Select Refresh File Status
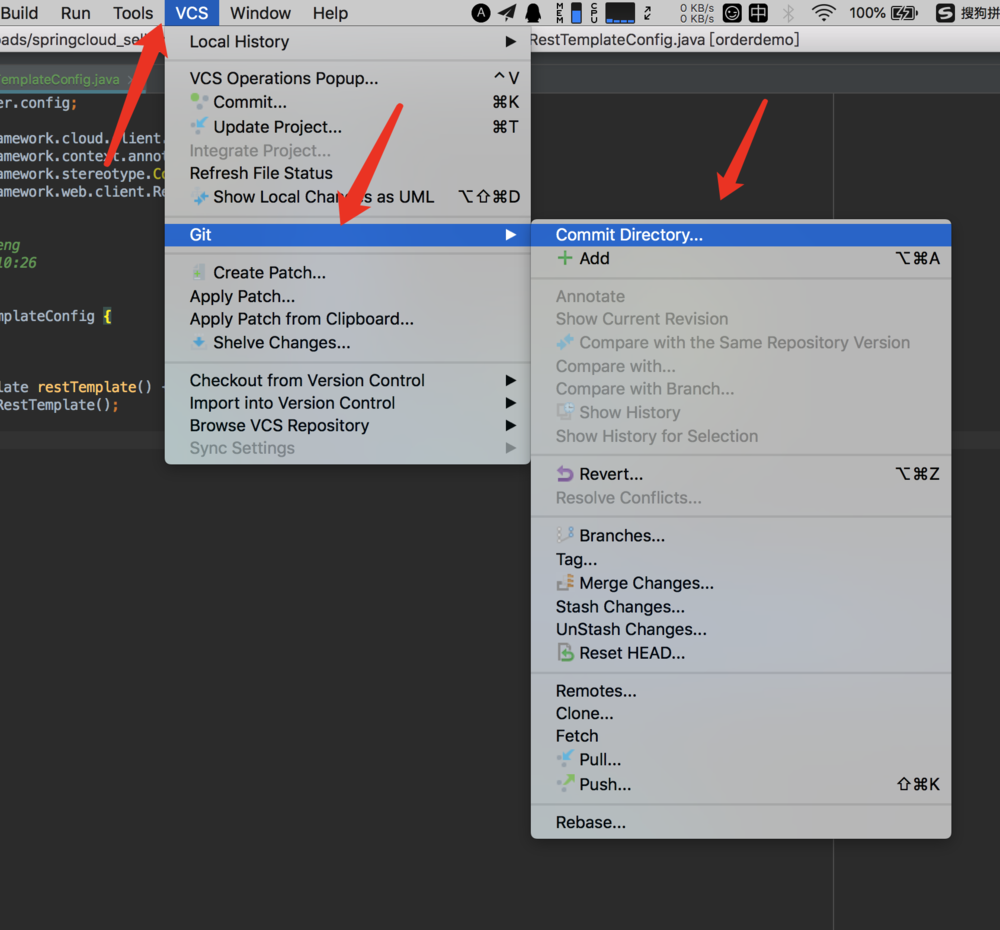 [x=348, y=173]
